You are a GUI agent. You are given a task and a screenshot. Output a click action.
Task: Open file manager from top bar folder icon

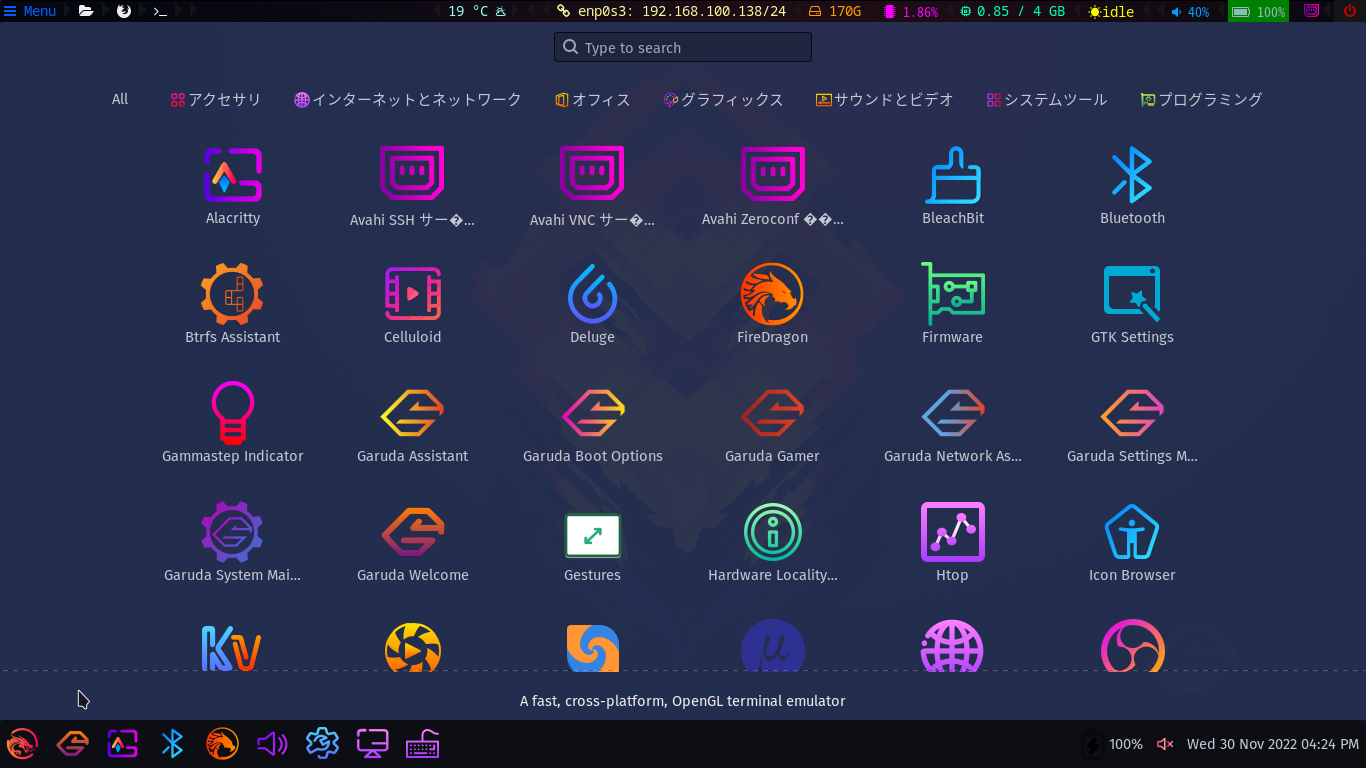click(x=86, y=11)
